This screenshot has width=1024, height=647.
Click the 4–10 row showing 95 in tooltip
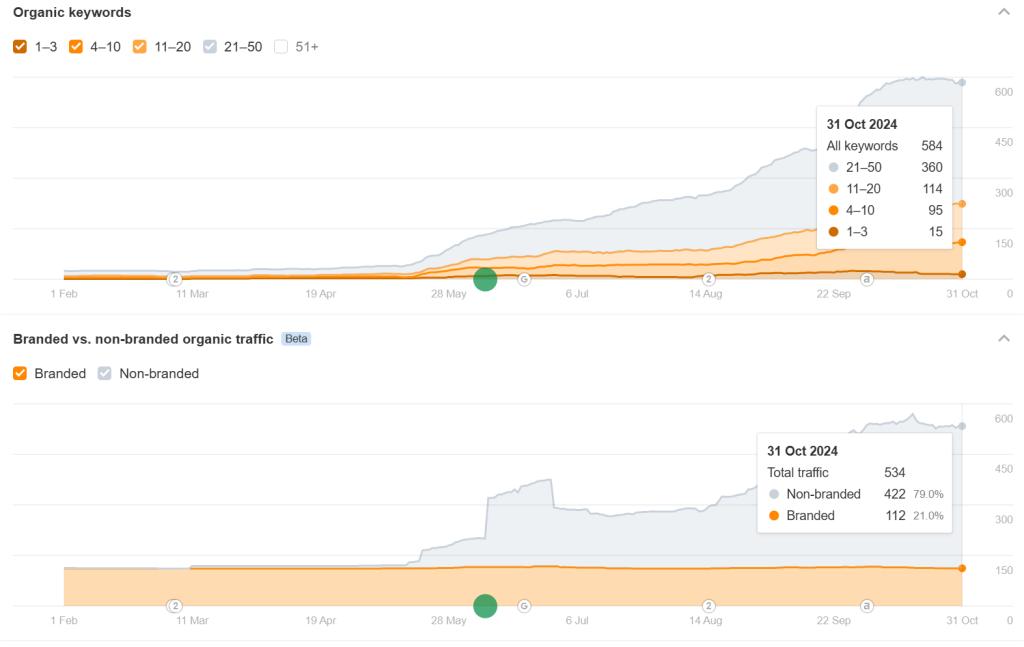tap(884, 210)
